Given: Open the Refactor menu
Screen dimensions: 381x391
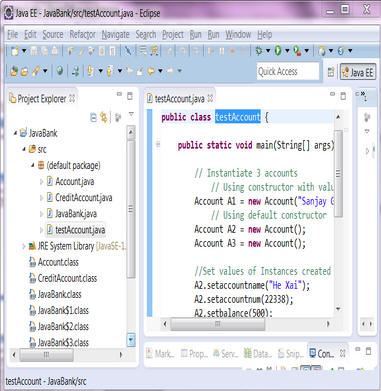Looking at the screenshot, I should 82,34.
